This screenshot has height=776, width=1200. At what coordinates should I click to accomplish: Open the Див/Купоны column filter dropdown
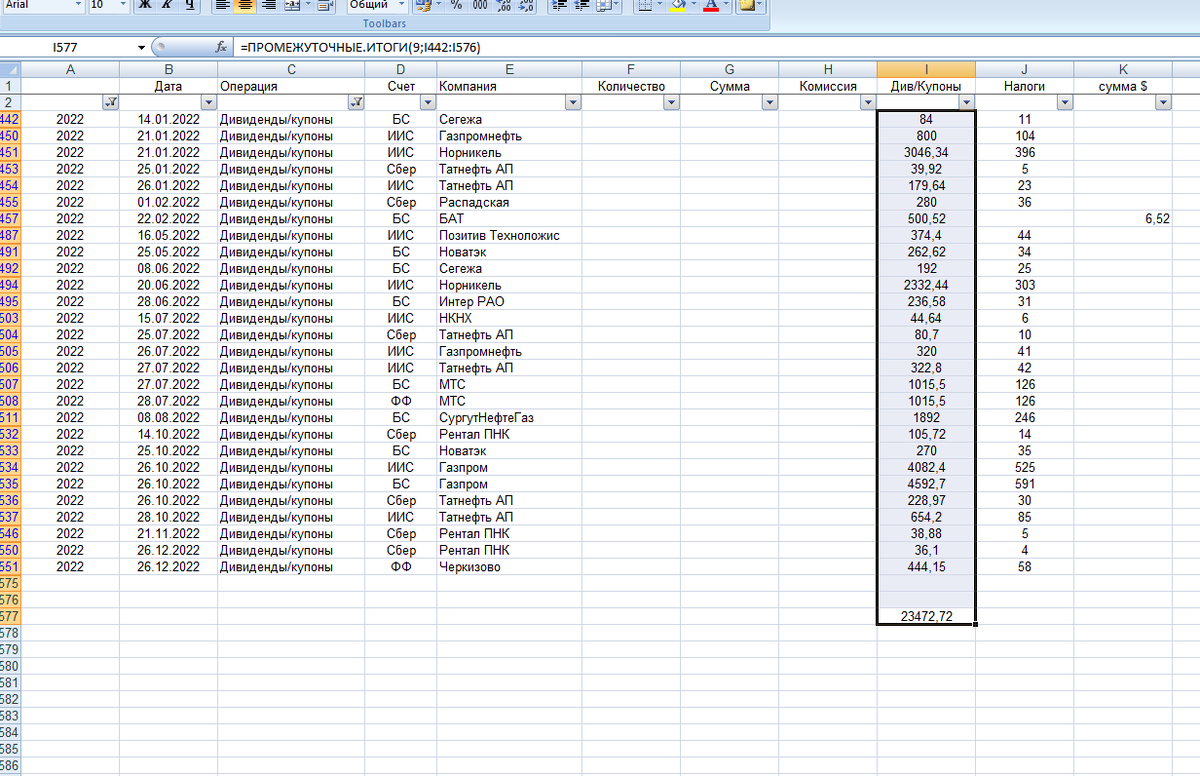(x=966, y=102)
